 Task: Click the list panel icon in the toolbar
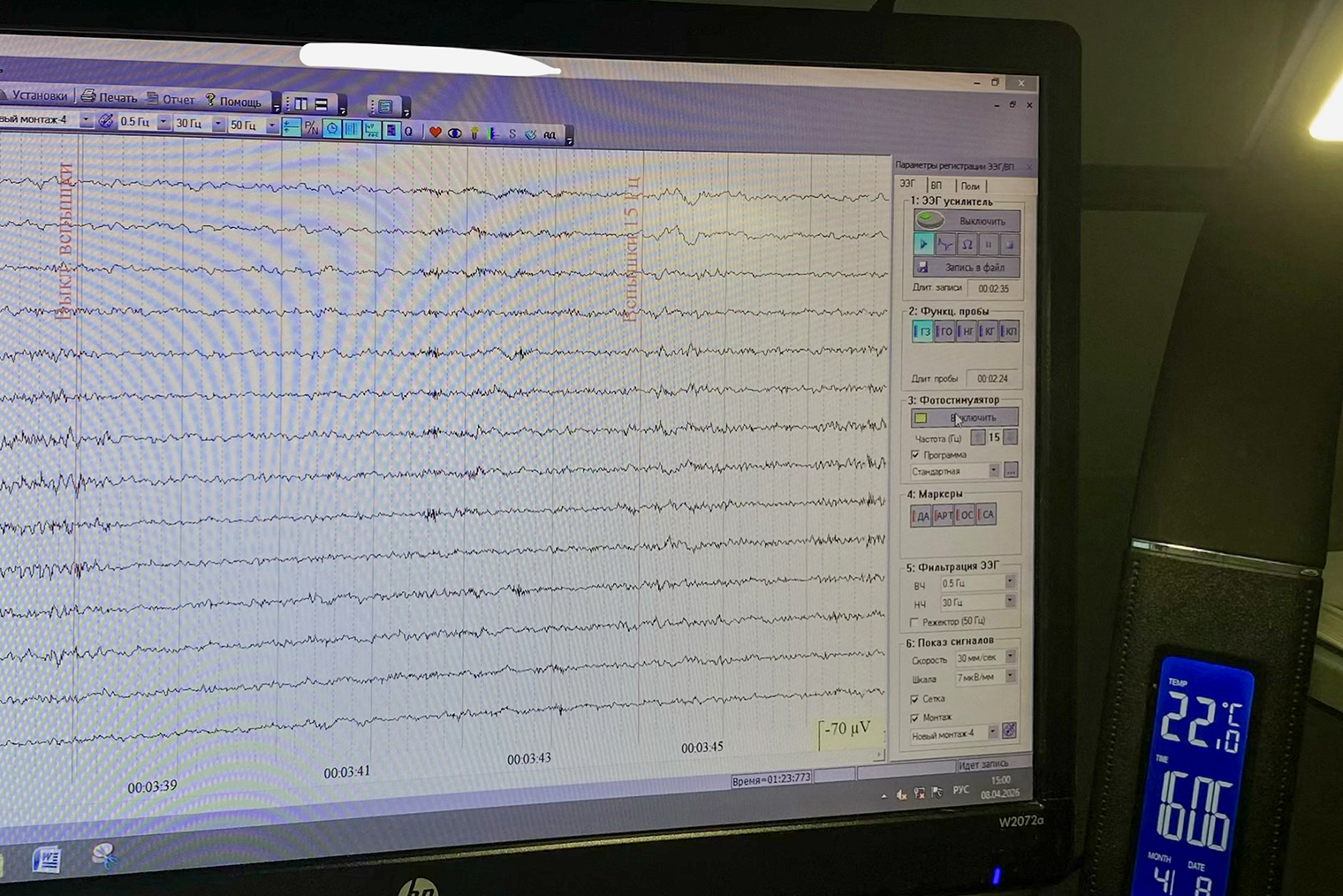384,107
